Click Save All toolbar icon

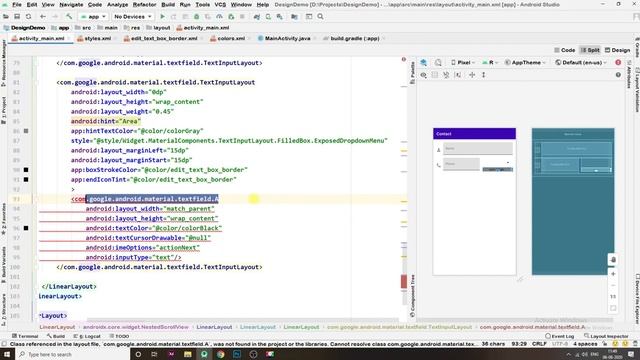tap(17, 17)
